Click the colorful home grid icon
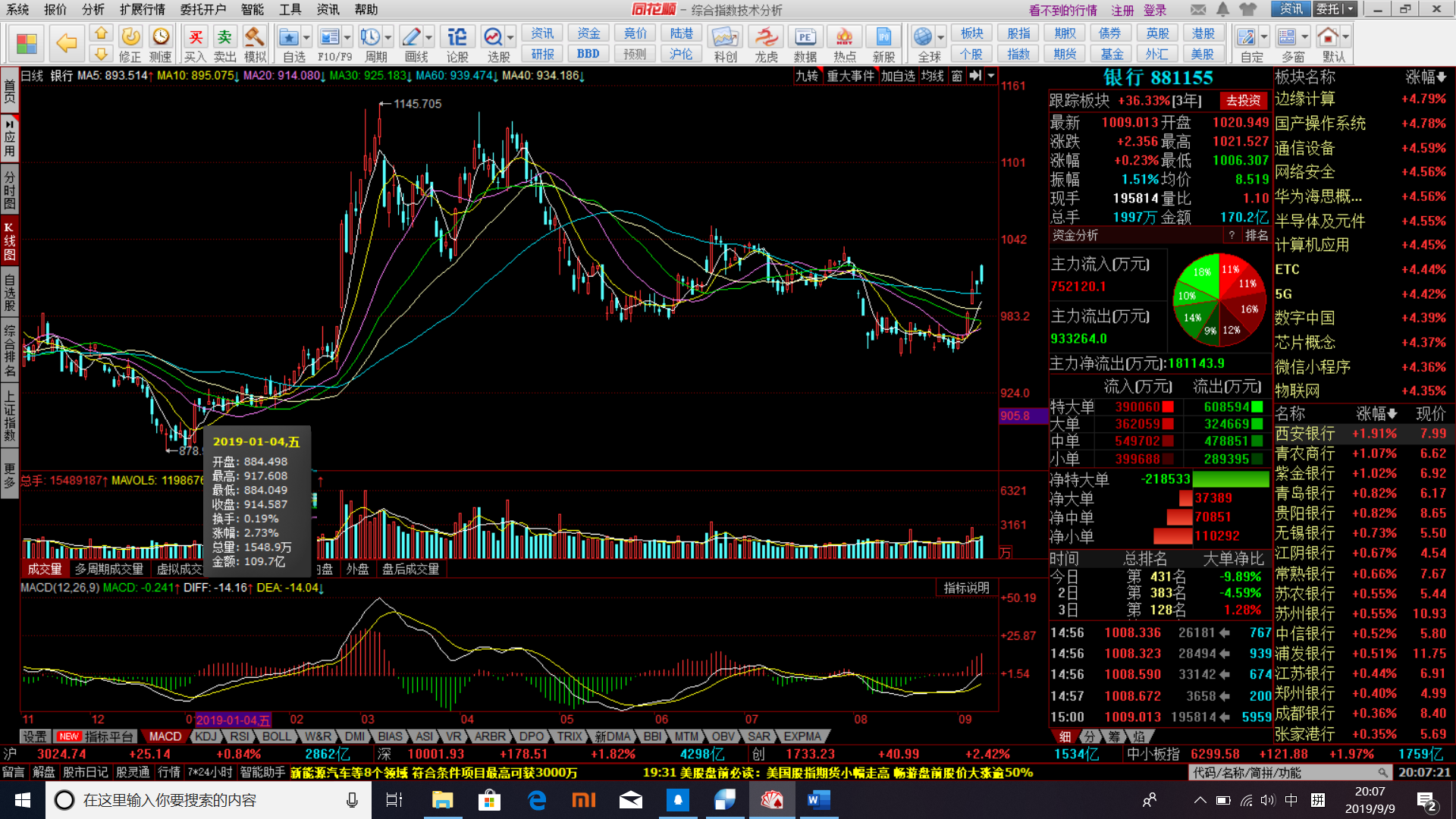1456x819 pixels. point(27,43)
